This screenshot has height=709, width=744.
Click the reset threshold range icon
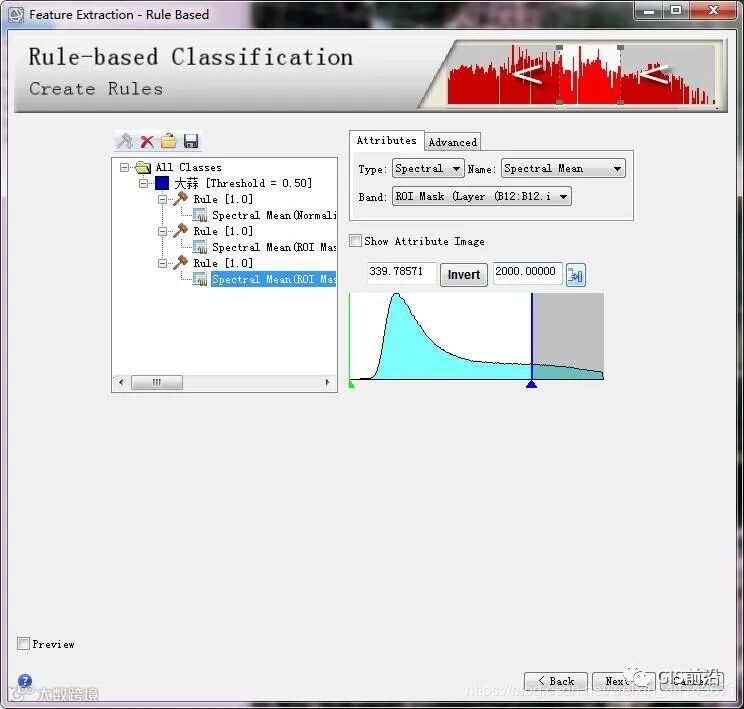tap(576, 275)
